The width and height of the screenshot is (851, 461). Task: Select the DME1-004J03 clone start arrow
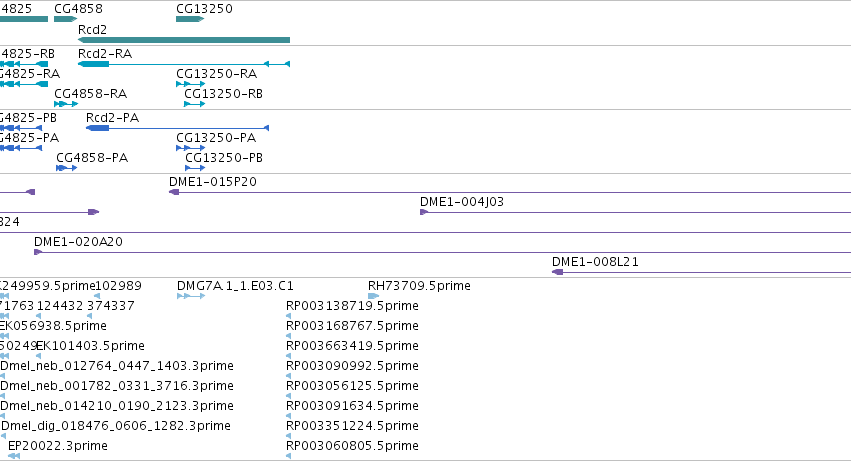pos(424,212)
